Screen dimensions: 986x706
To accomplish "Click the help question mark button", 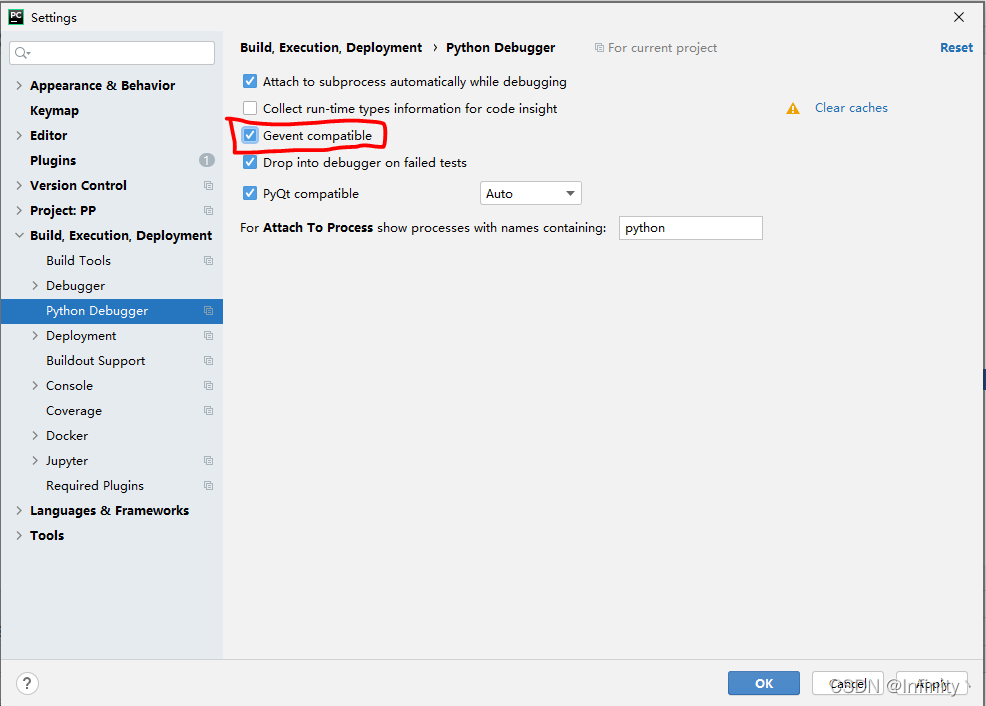I will [27, 683].
